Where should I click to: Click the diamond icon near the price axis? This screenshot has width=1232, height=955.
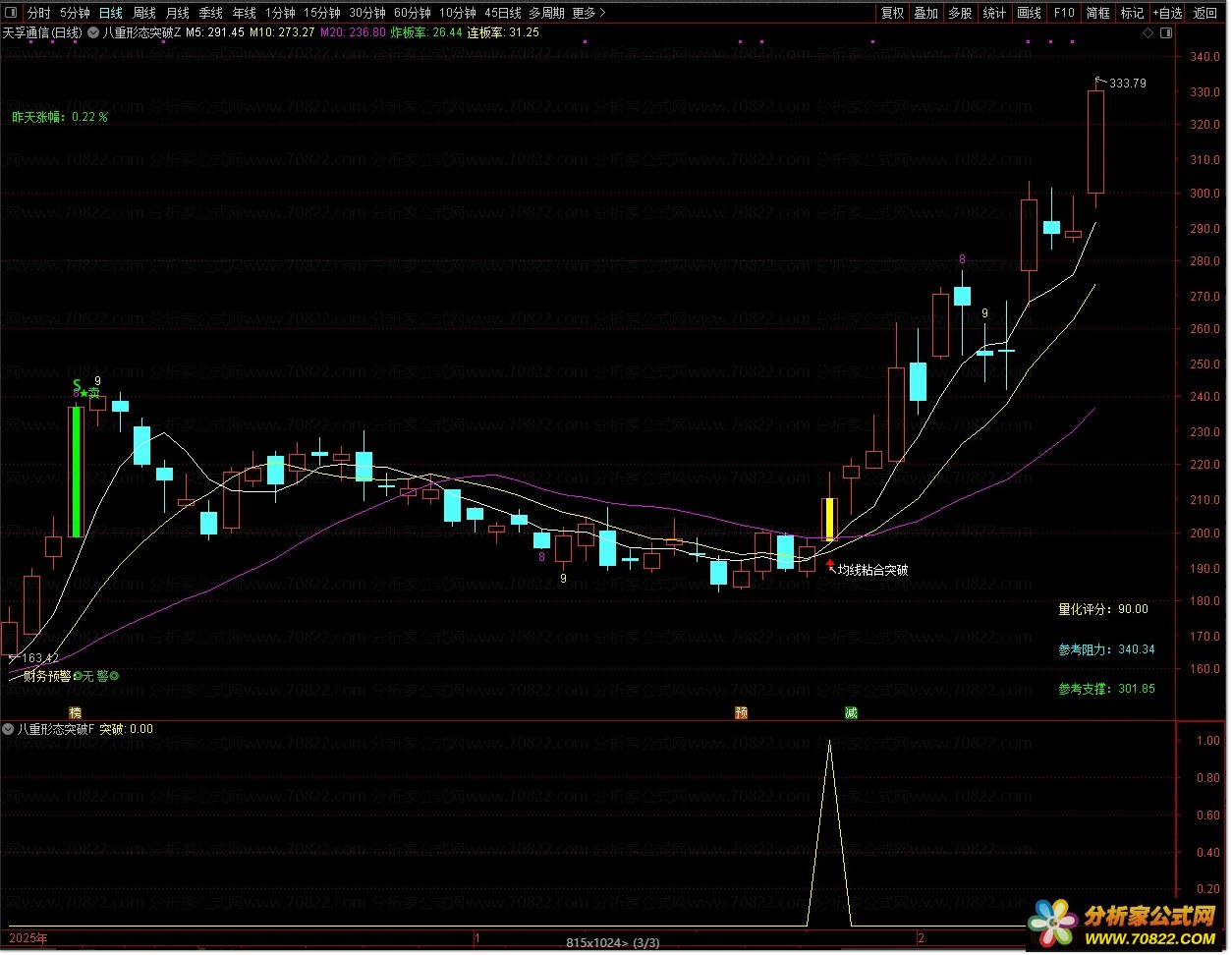coord(1147,32)
